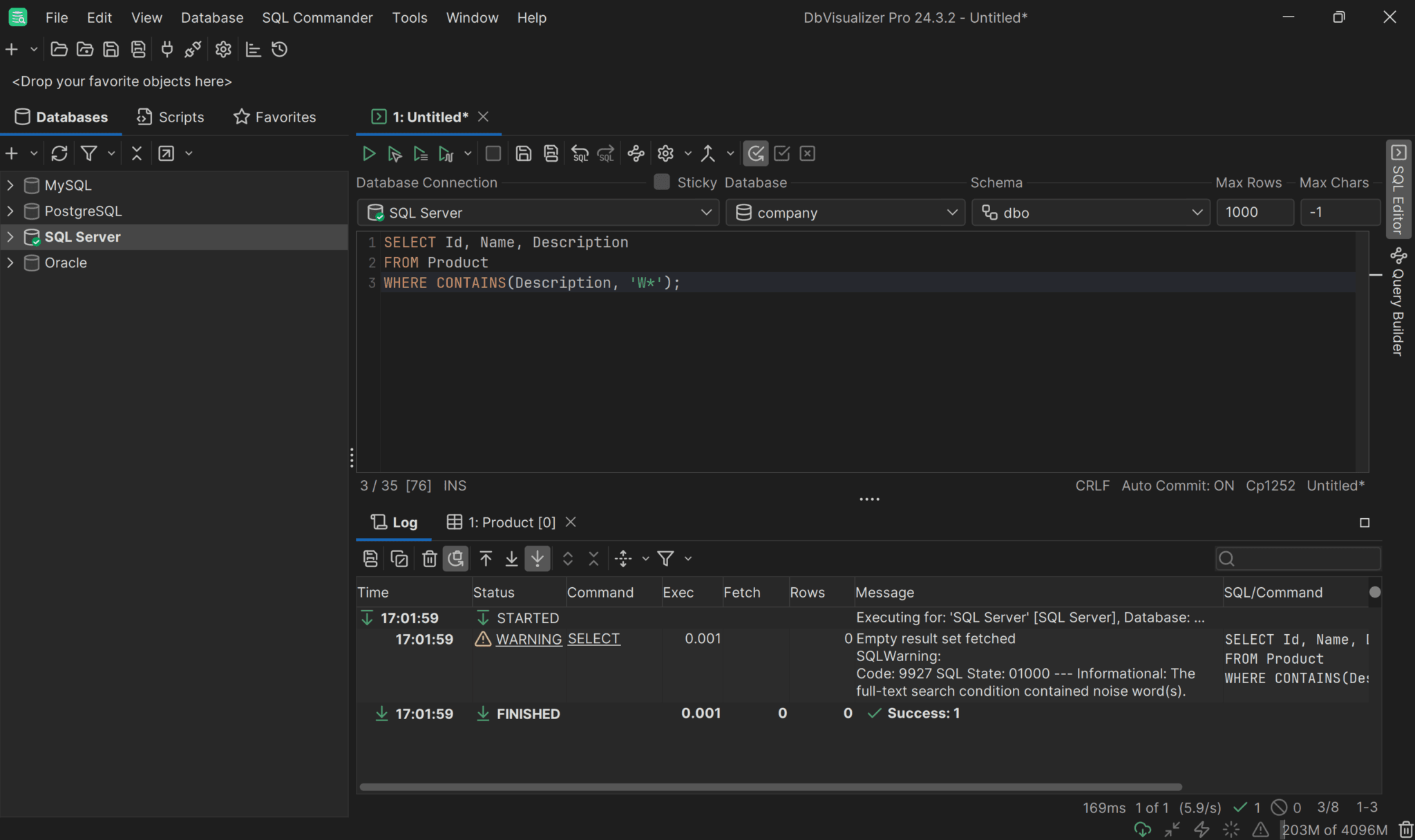Click the Stop execution square icon

pos(493,153)
